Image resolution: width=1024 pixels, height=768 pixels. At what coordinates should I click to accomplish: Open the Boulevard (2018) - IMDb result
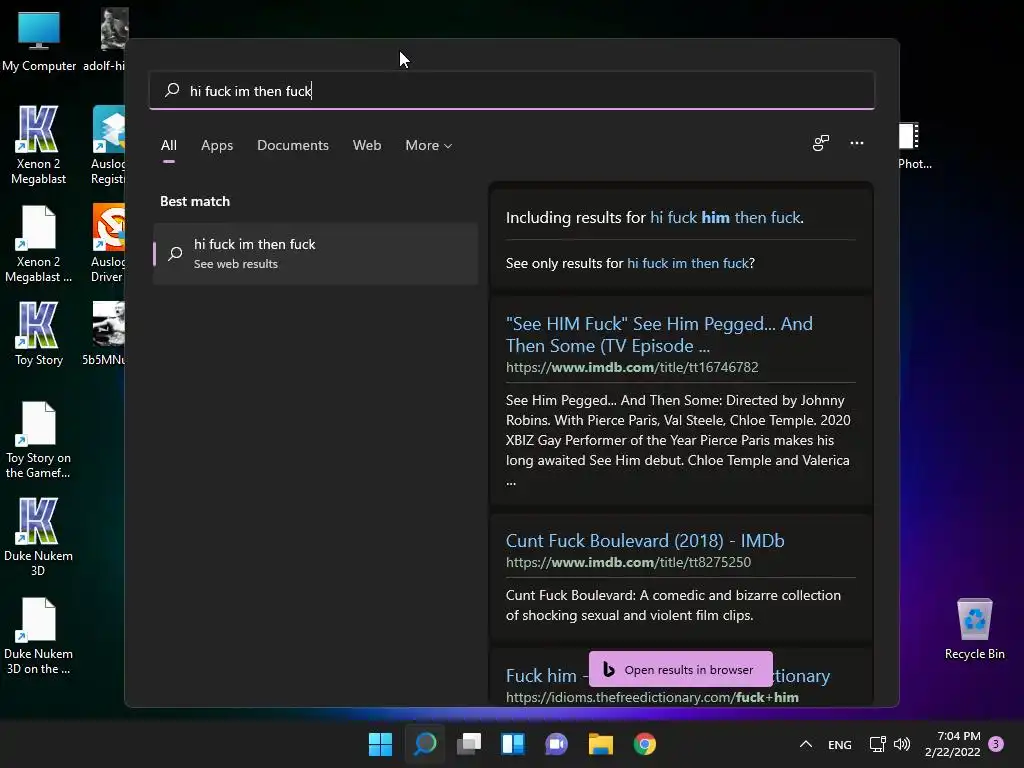point(645,541)
